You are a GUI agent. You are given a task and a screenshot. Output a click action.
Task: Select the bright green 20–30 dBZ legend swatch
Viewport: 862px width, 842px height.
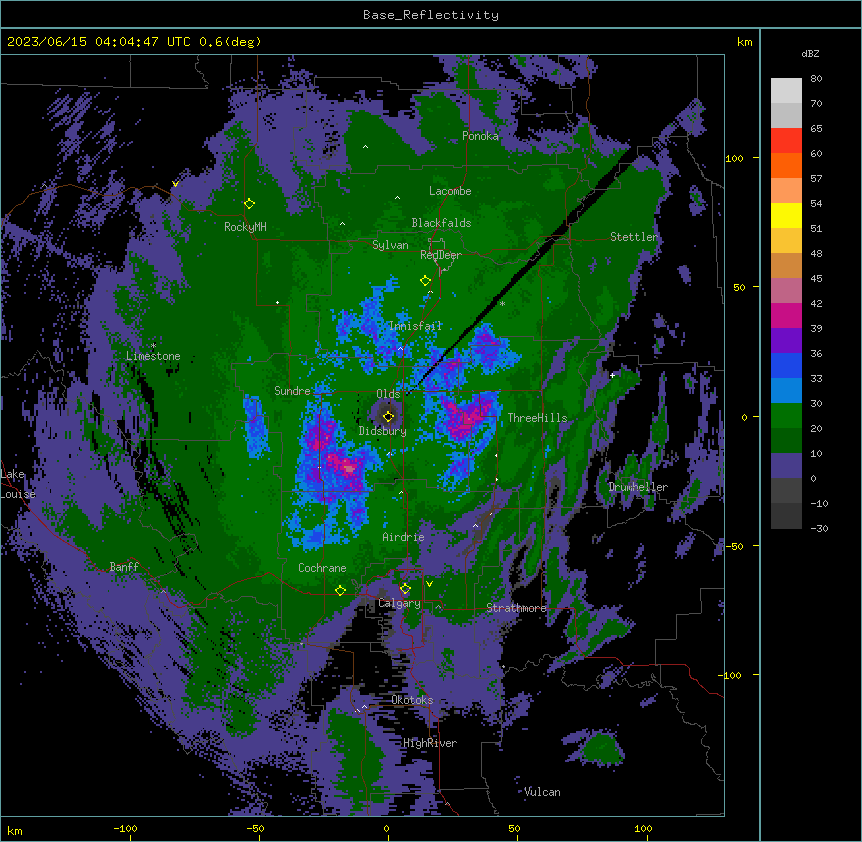point(786,416)
